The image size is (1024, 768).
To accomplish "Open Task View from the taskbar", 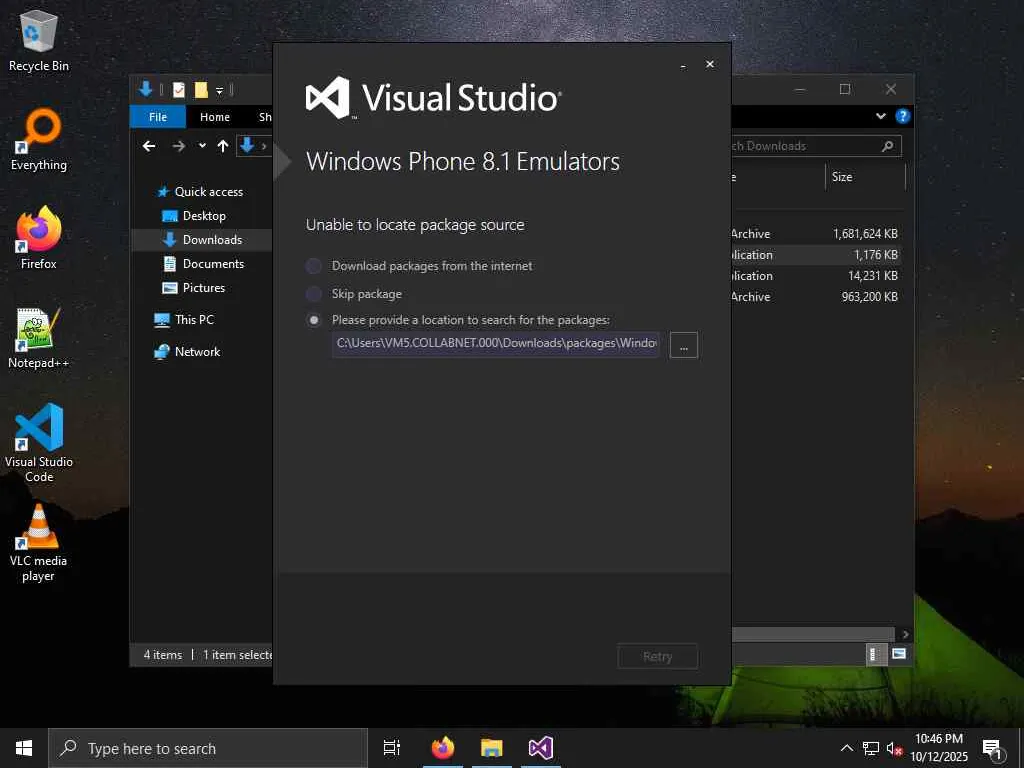I will point(392,748).
